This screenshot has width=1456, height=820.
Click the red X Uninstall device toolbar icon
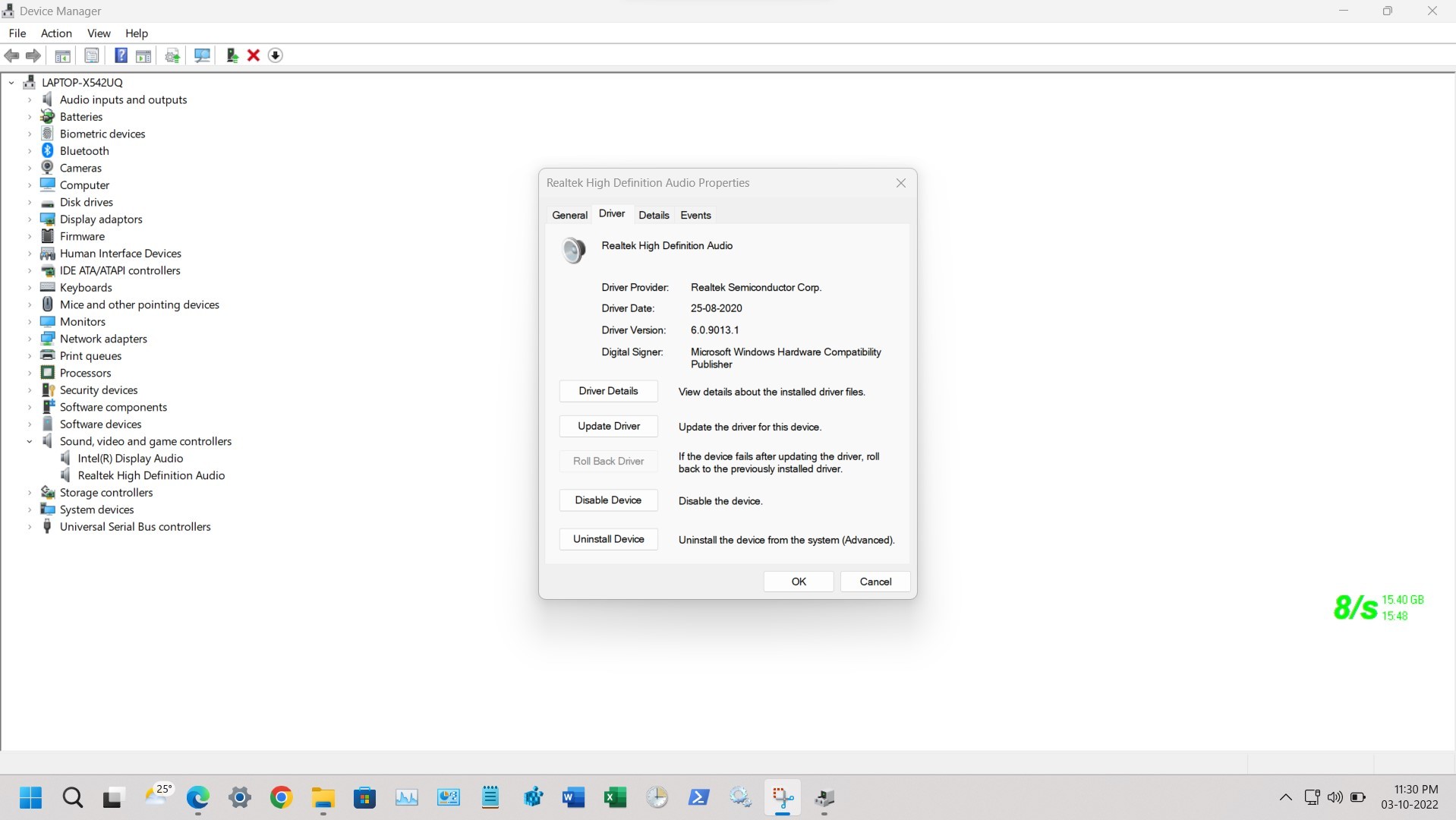click(x=254, y=55)
